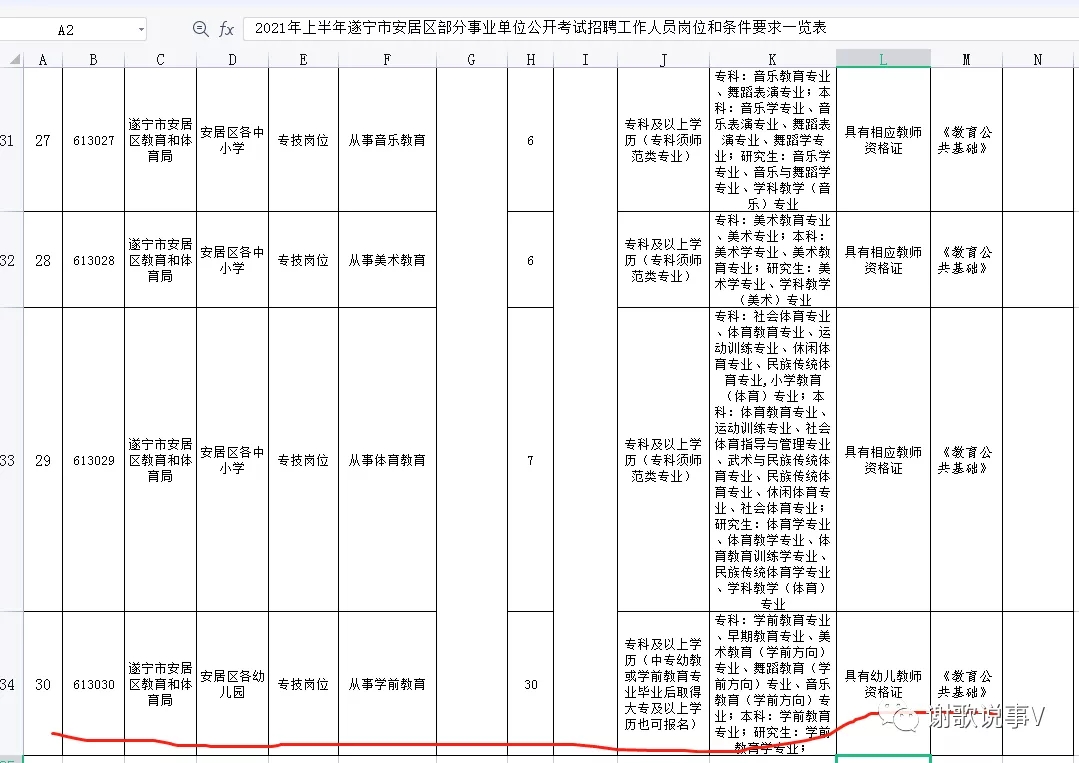Select row 34 header
1079x763 pixels.
(10, 684)
